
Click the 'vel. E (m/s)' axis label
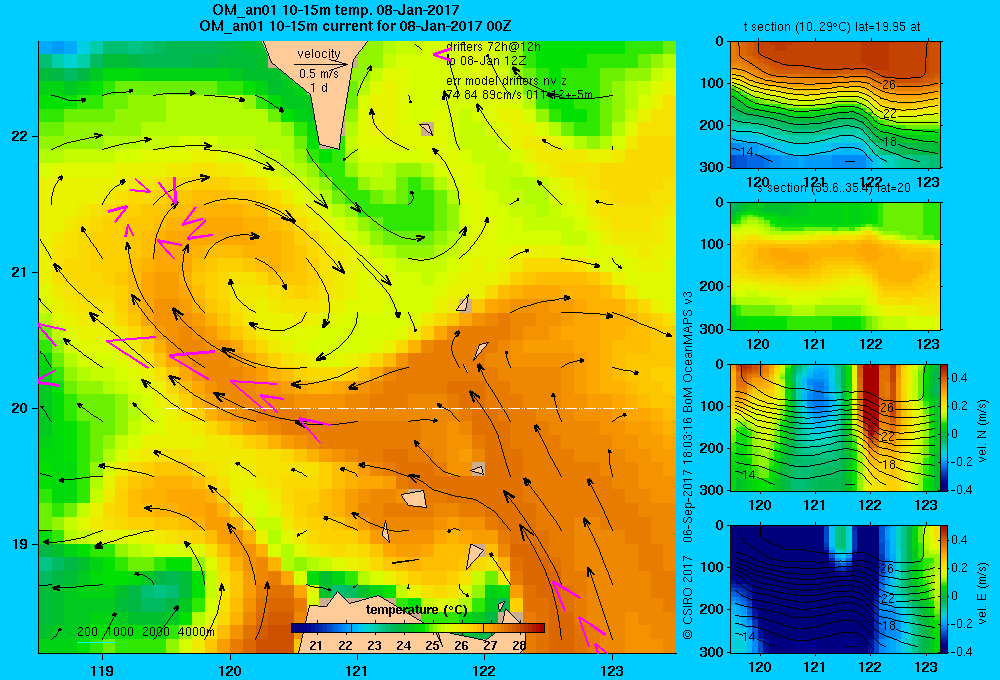click(x=982, y=592)
